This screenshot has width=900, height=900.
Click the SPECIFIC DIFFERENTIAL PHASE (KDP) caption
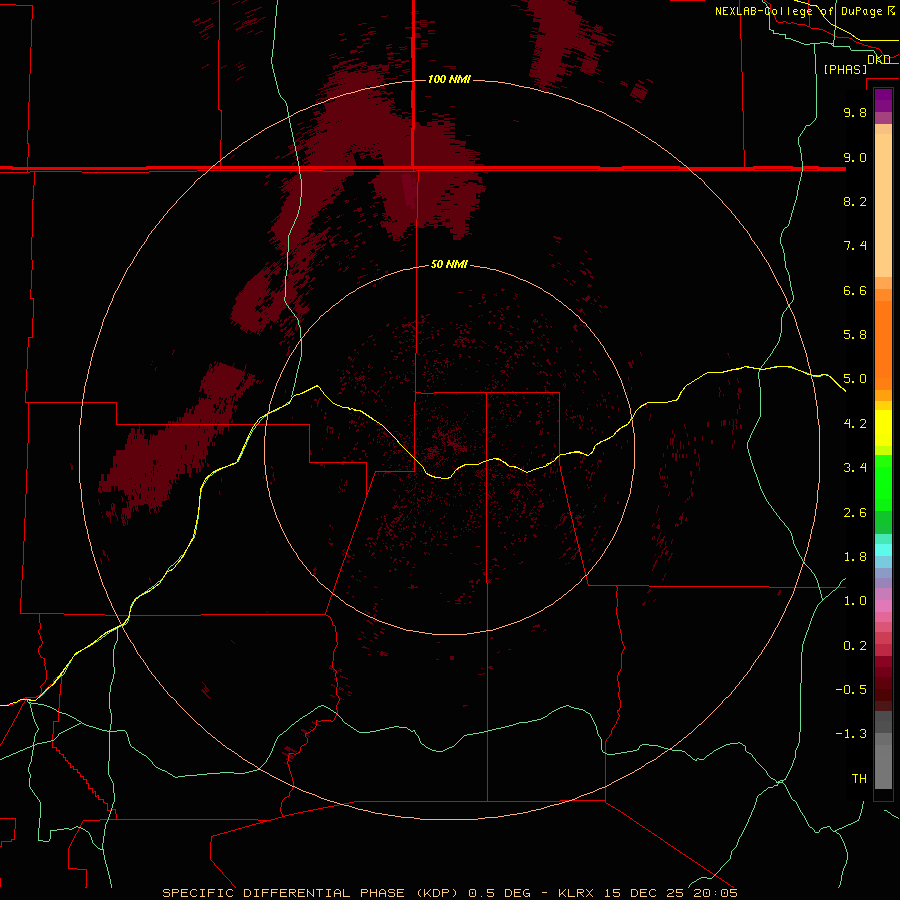tap(310, 893)
